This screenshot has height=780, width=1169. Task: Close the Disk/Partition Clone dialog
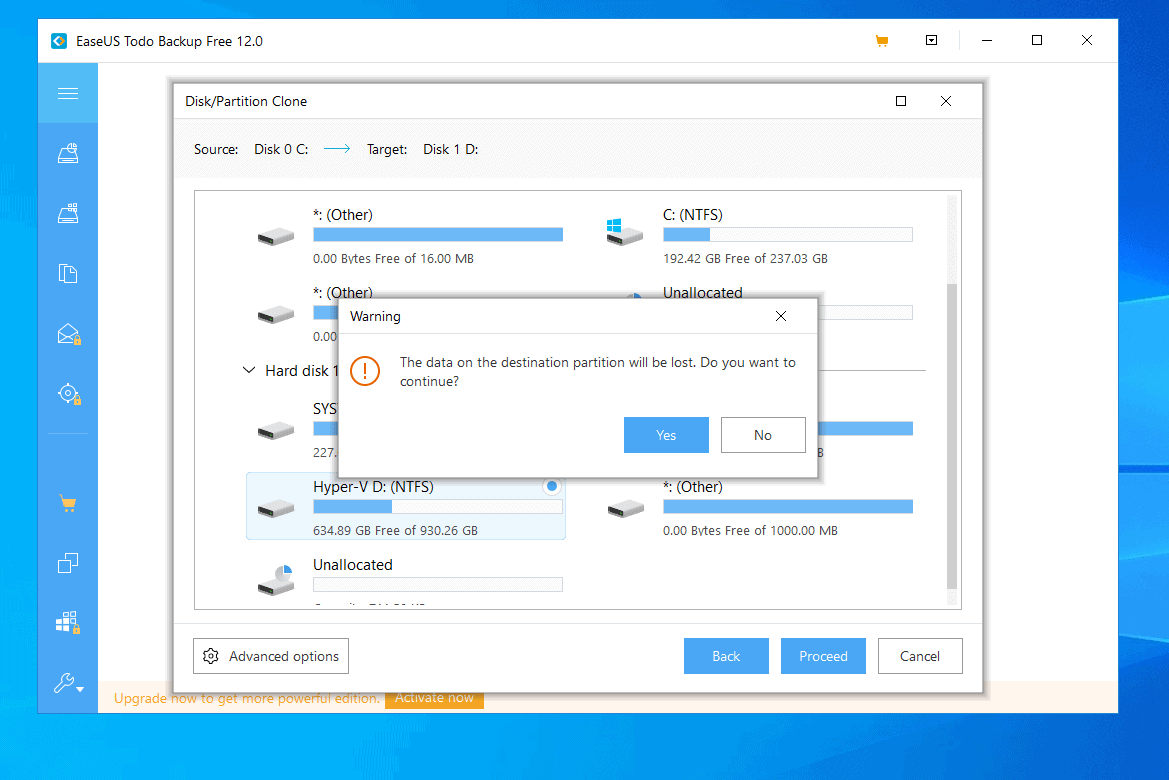[x=945, y=101]
